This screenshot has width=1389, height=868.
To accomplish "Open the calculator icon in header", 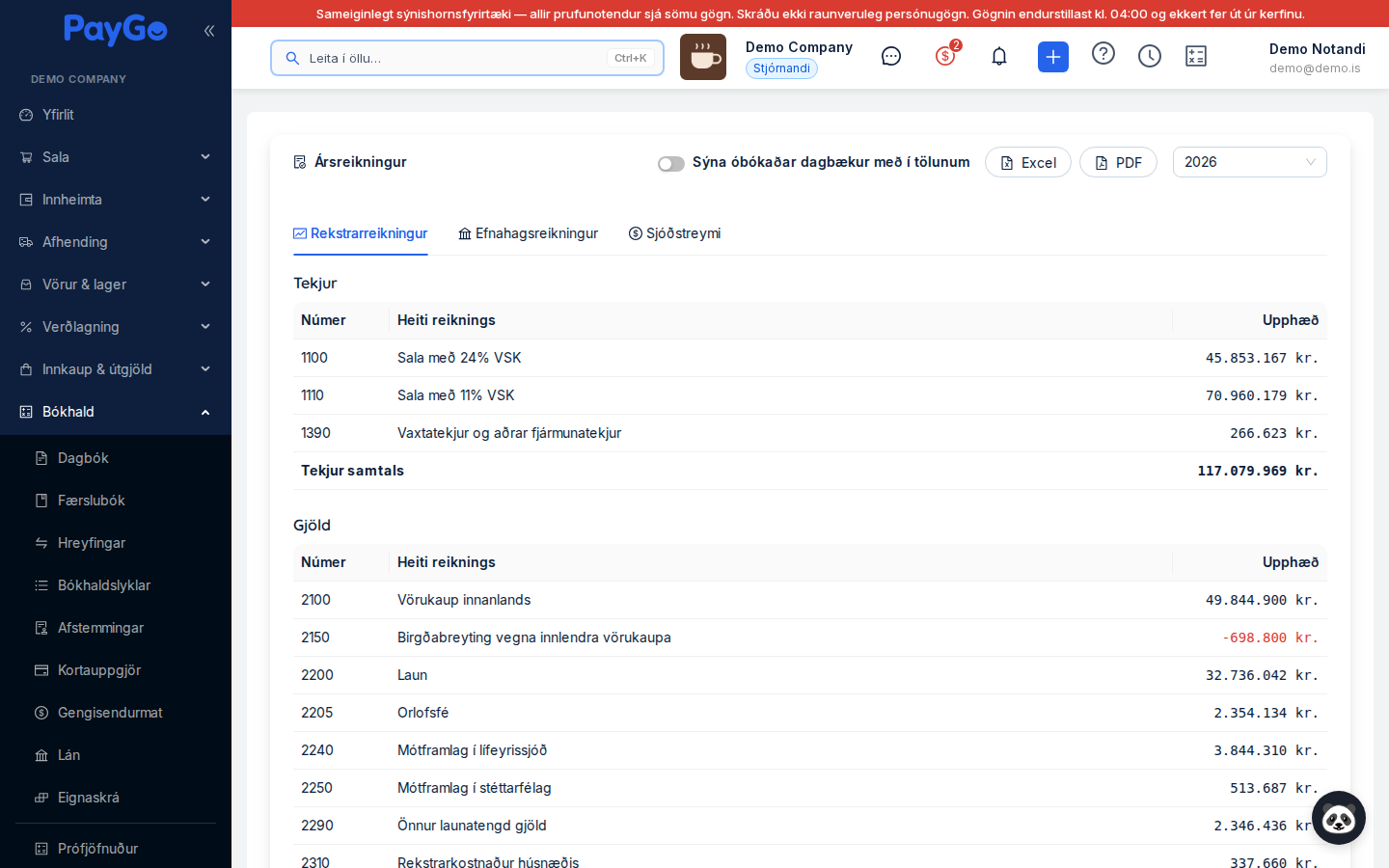I will (1196, 57).
